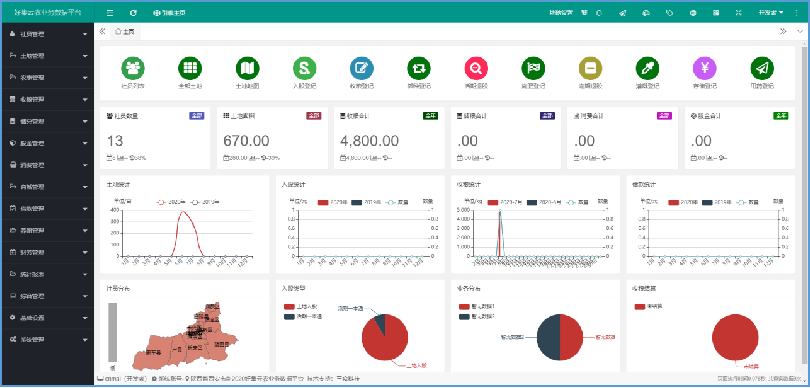Open the folded-map shortcut icon
Viewport: 810px width, 388px height.
(x=248, y=68)
